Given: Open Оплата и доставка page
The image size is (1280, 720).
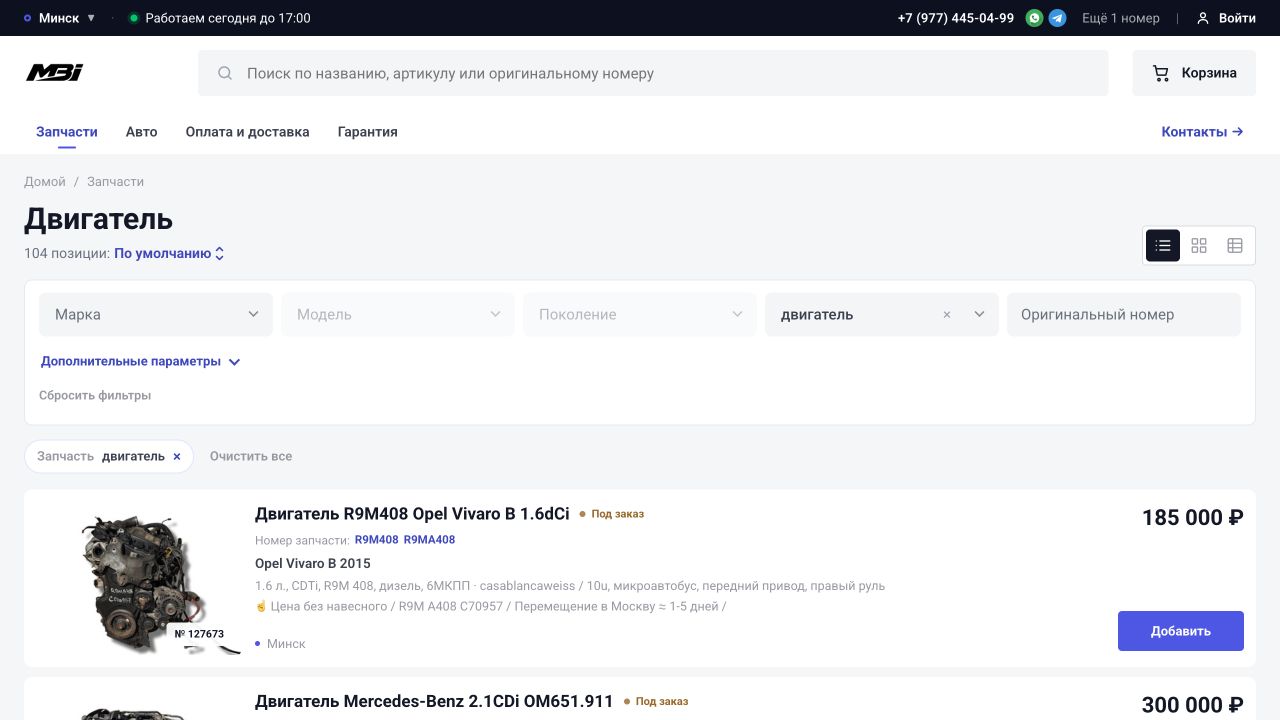Looking at the screenshot, I should (247, 132).
